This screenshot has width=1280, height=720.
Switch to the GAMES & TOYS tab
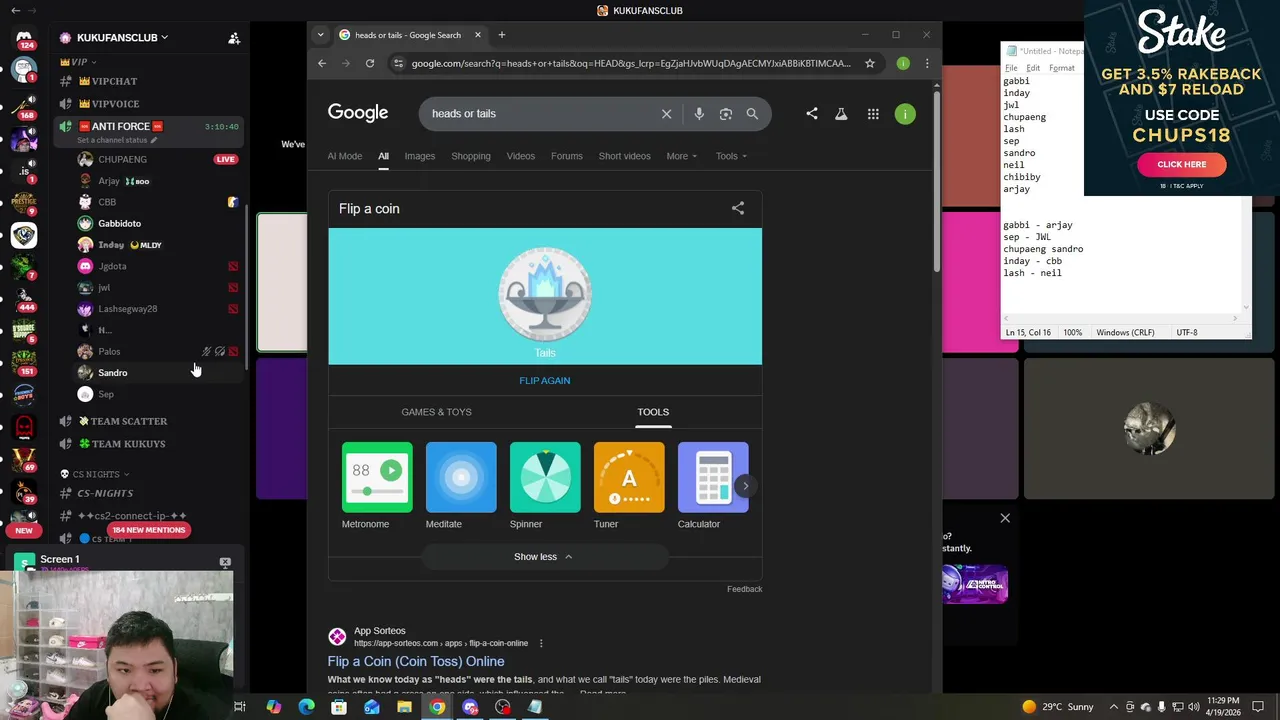[x=436, y=412]
